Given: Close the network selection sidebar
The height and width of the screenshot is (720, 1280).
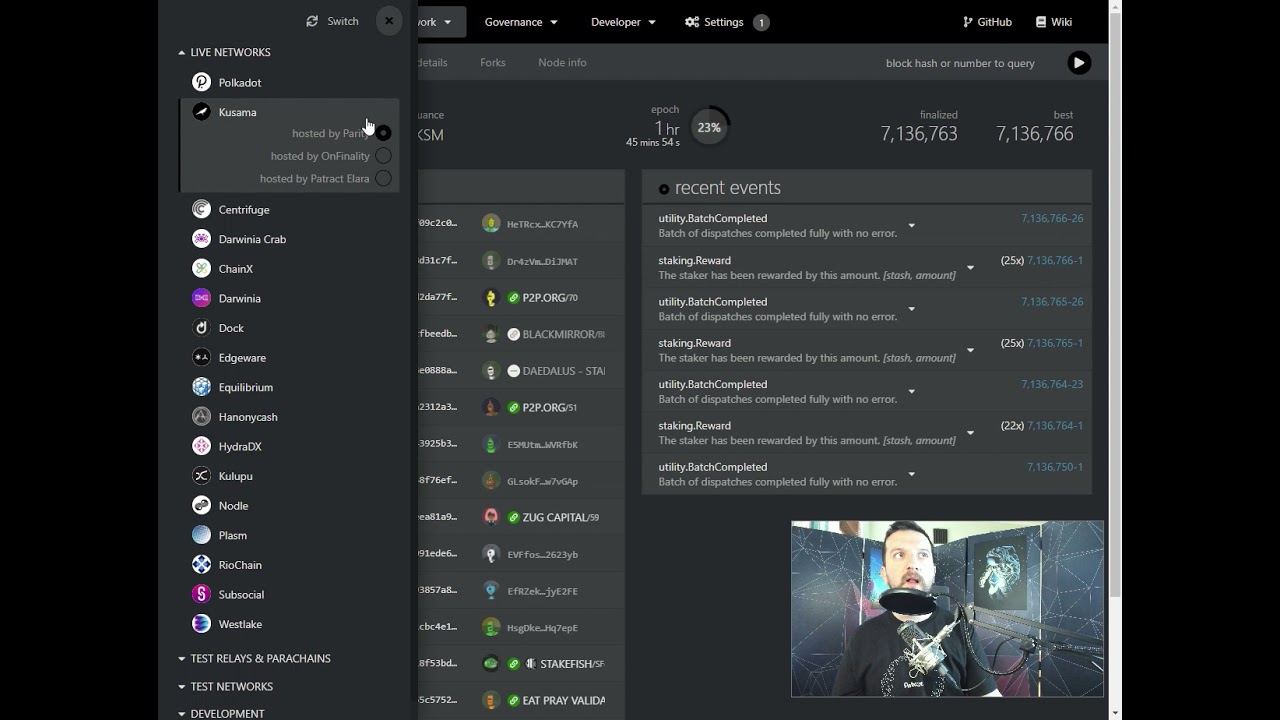Looking at the screenshot, I should tap(389, 21).
